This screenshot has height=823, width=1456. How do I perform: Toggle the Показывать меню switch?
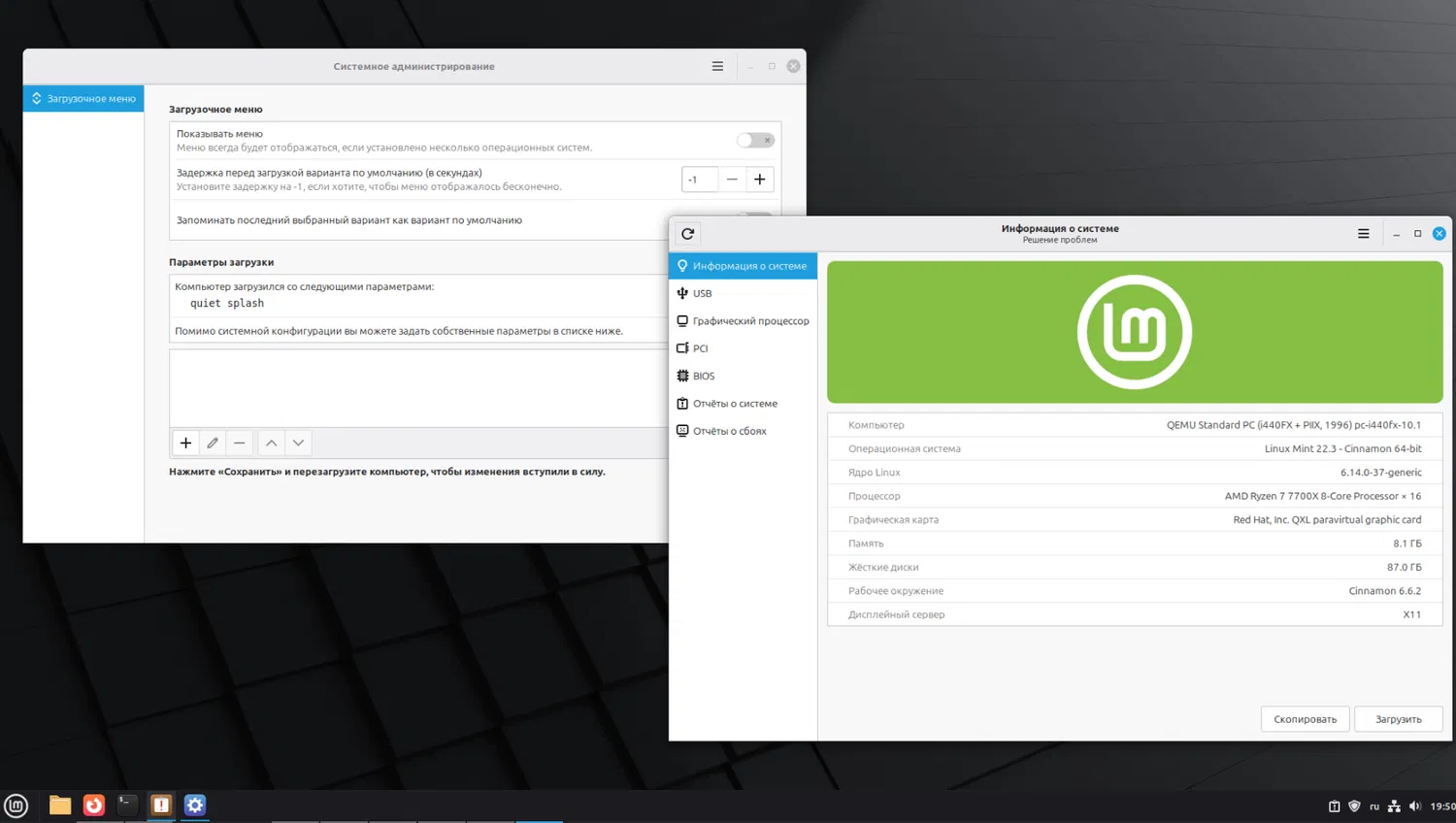point(755,140)
